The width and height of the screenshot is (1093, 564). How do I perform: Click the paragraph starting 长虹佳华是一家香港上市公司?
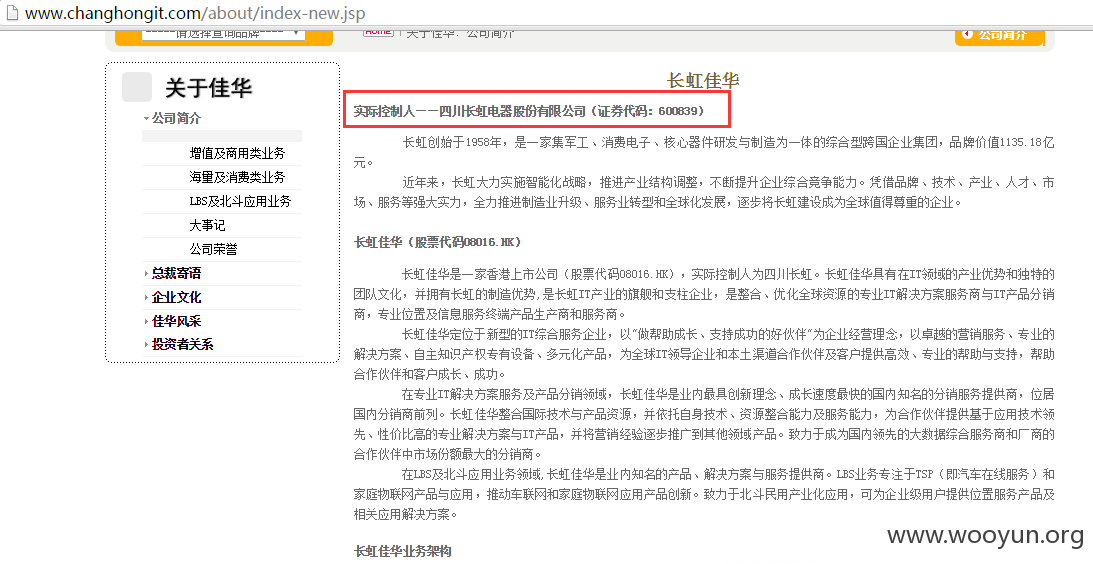[x=704, y=293]
